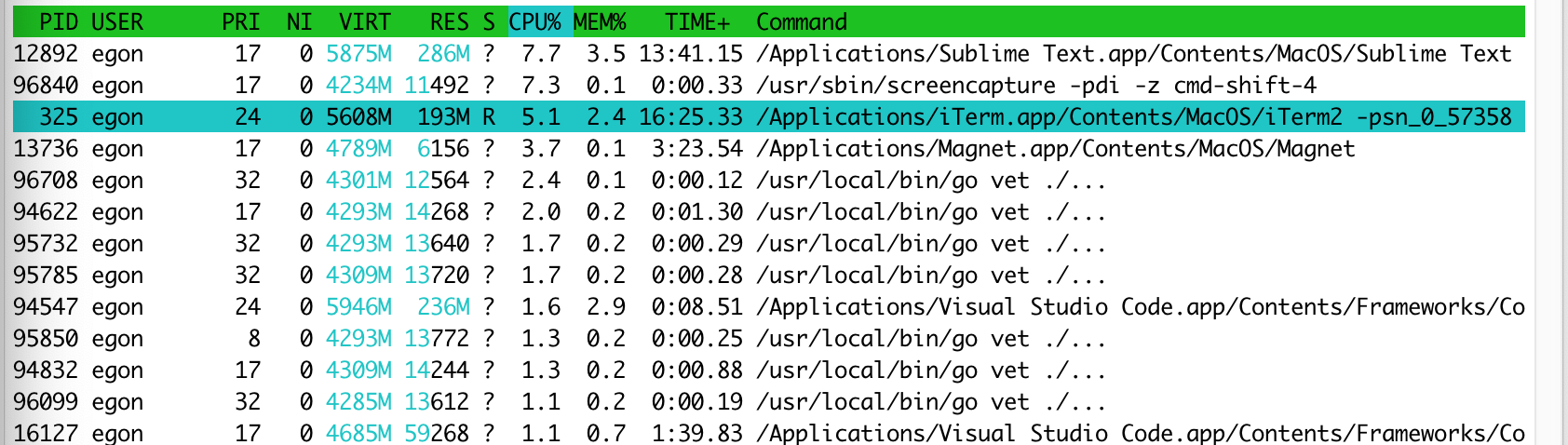1568x445 pixels.
Task: Click Visual Studio Code command in row 94547
Action: [1141, 307]
